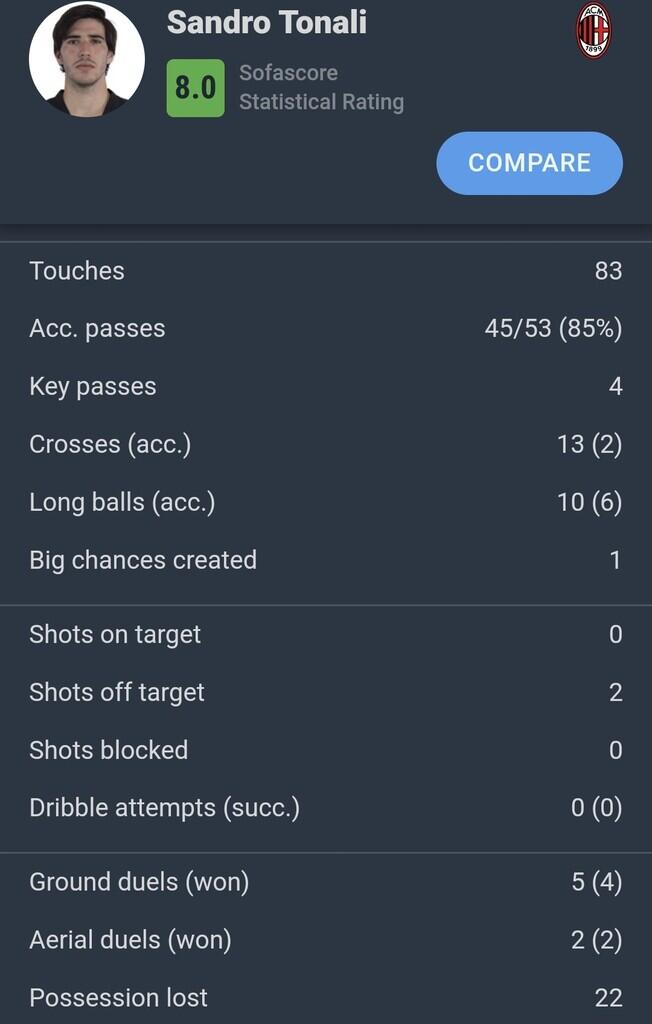Click the Dribble attempts (succ.) label
The image size is (652, 1024).
point(165,808)
